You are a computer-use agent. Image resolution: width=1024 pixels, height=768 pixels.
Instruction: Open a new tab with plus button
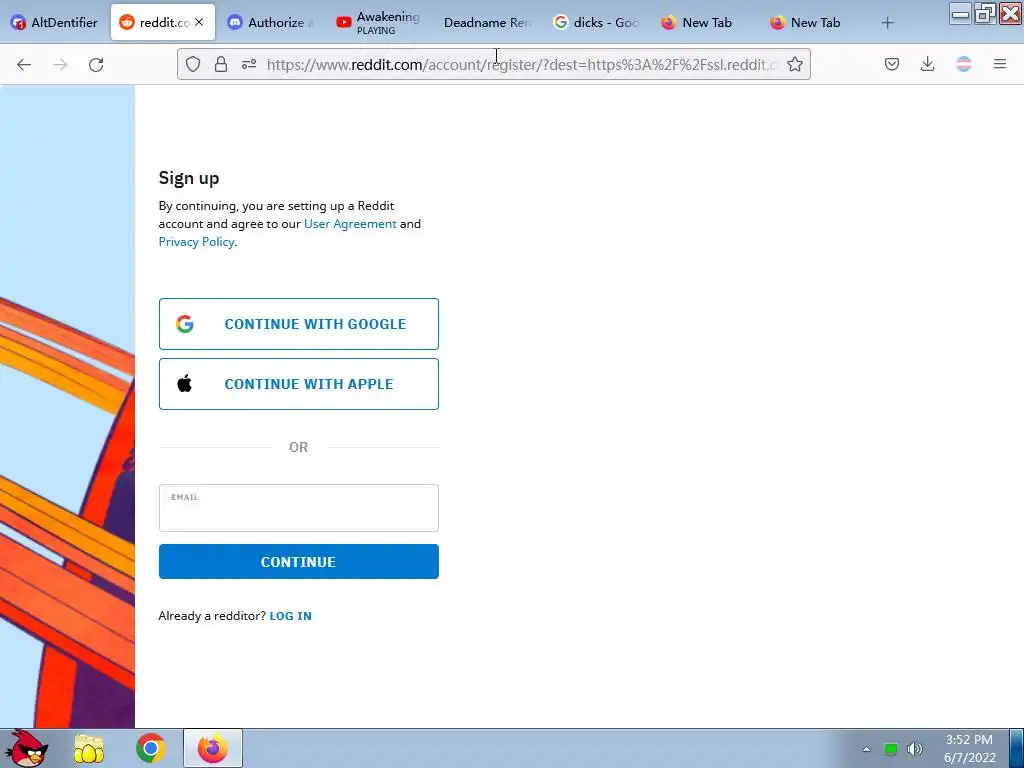(888, 23)
